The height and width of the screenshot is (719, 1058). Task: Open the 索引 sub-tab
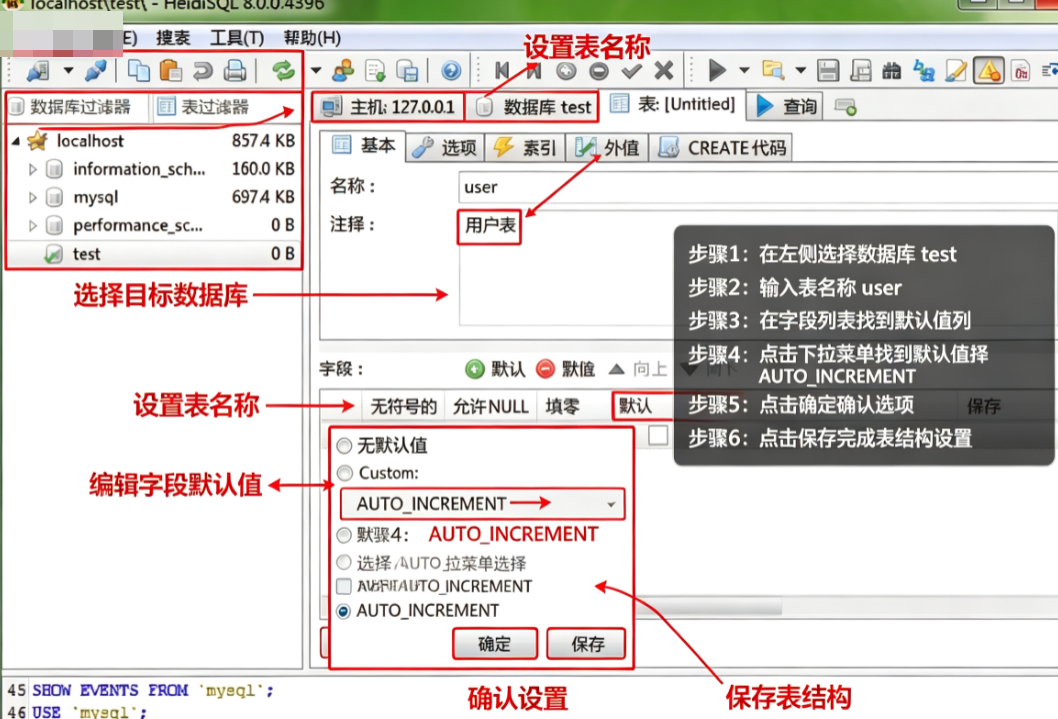pyautogui.click(x=525, y=148)
